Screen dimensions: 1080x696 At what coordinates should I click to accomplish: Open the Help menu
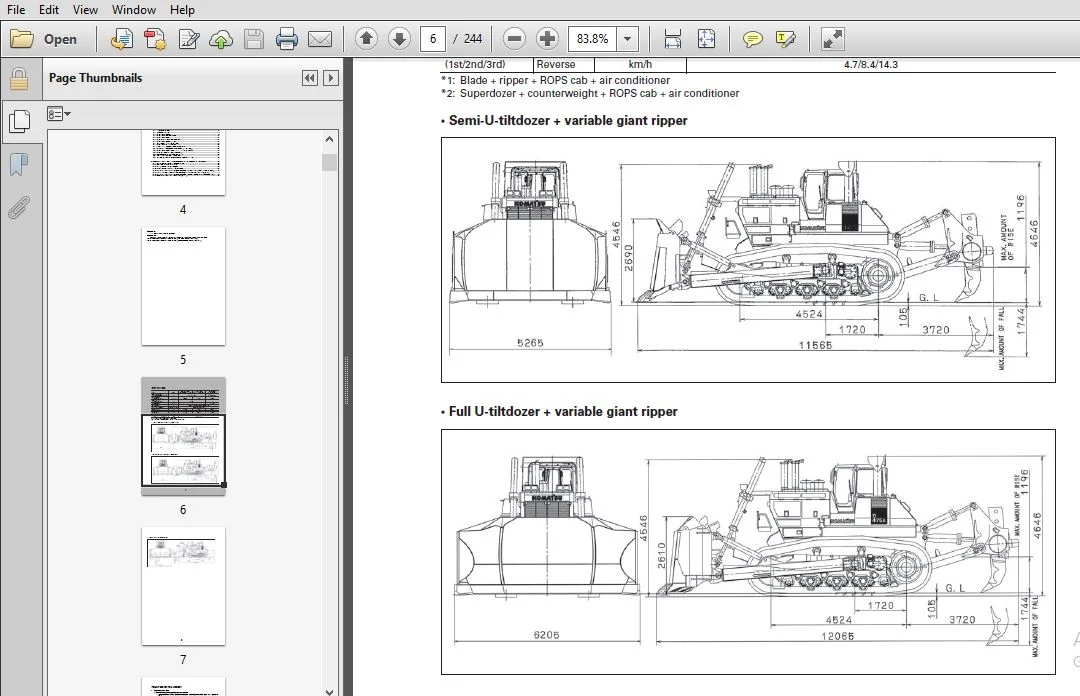(x=182, y=10)
